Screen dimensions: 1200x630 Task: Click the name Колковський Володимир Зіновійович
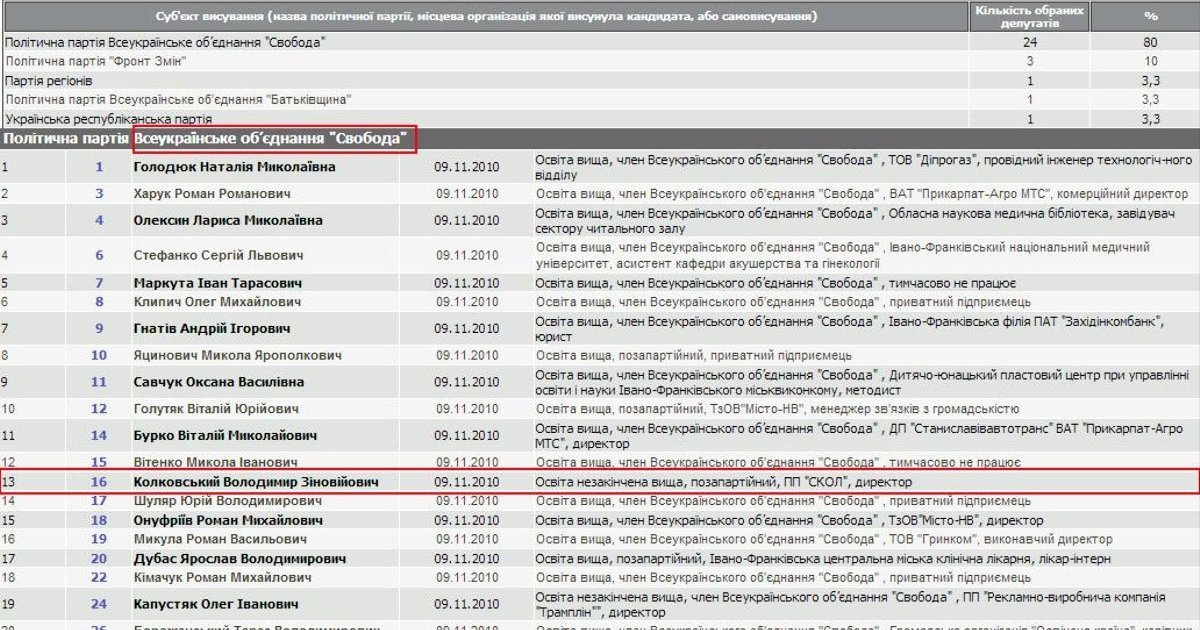point(256,483)
